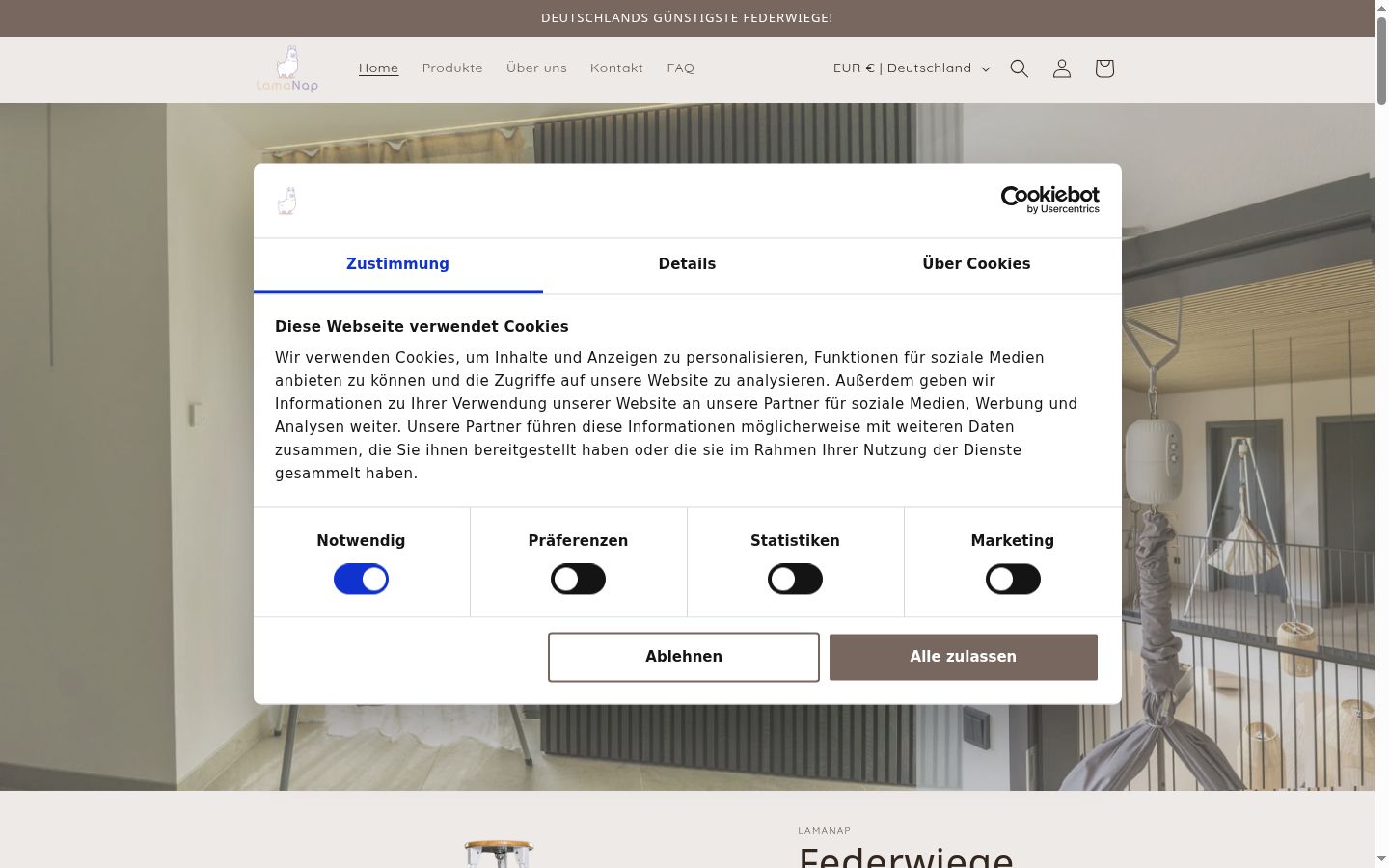Open the search icon in header
Screen dimensions: 1389x868
tap(1020, 68)
